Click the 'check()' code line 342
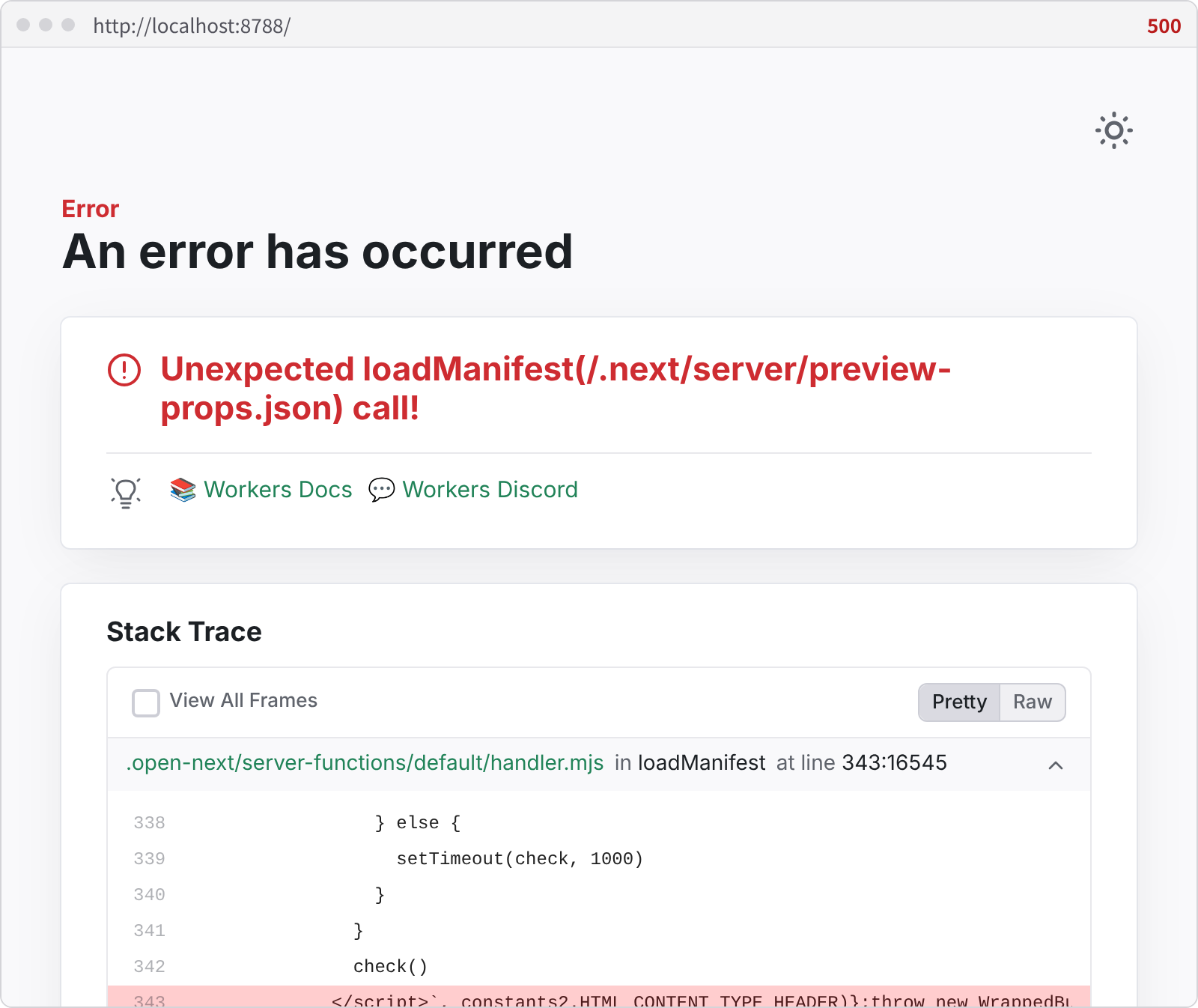 point(390,966)
